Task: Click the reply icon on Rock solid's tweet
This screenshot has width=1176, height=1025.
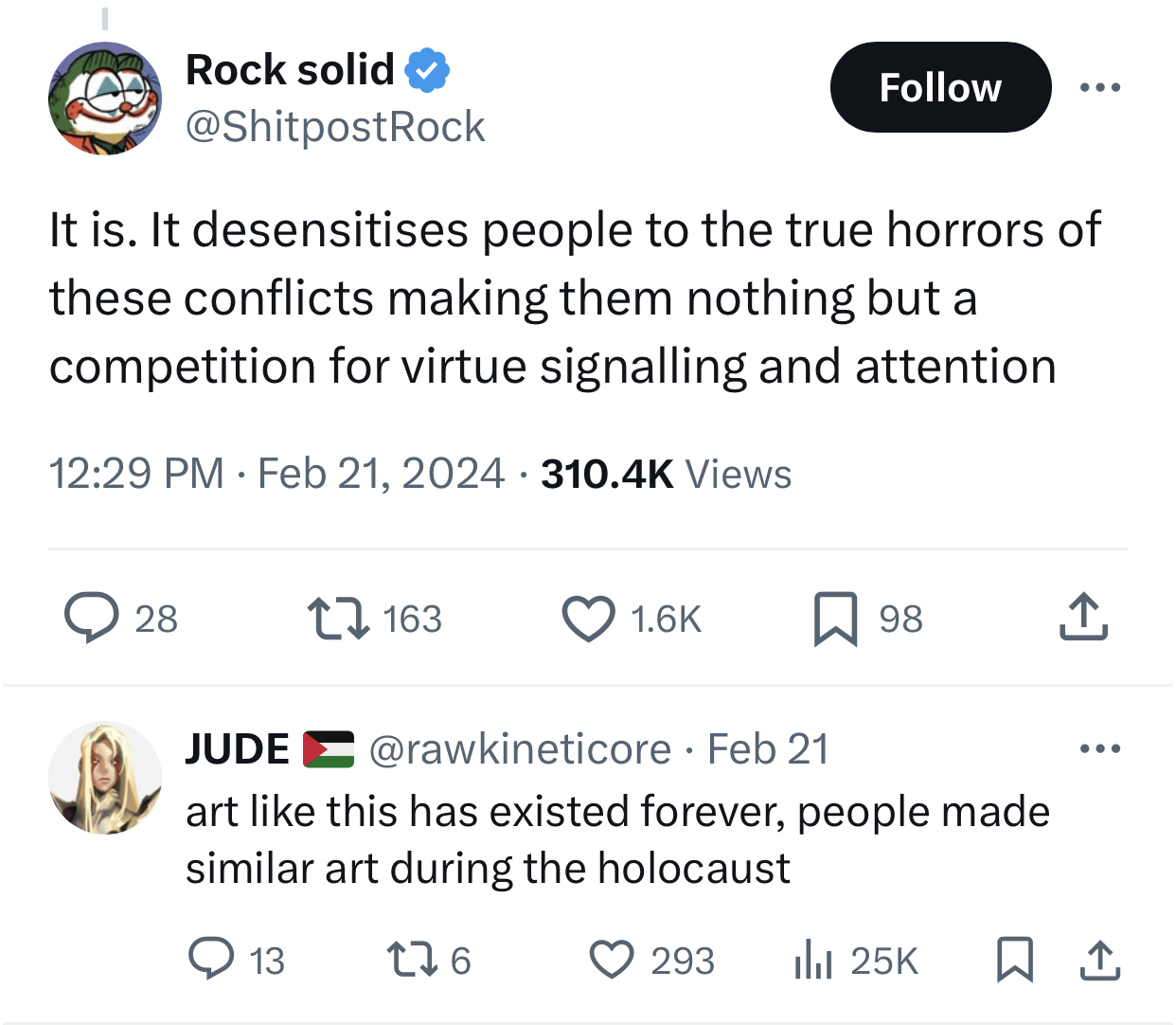Action: click(92, 618)
